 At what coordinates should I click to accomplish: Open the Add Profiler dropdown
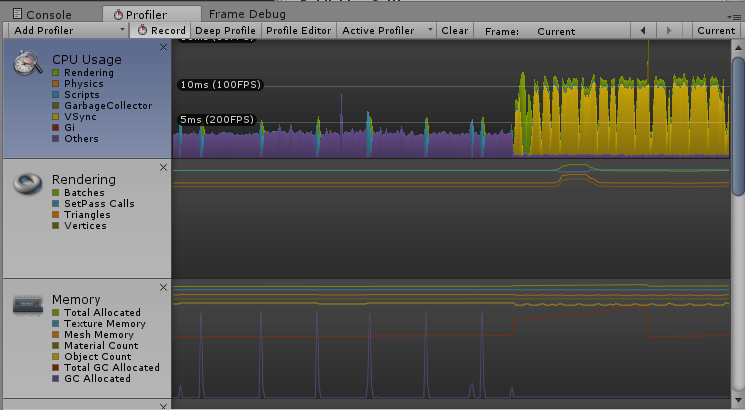(x=69, y=30)
